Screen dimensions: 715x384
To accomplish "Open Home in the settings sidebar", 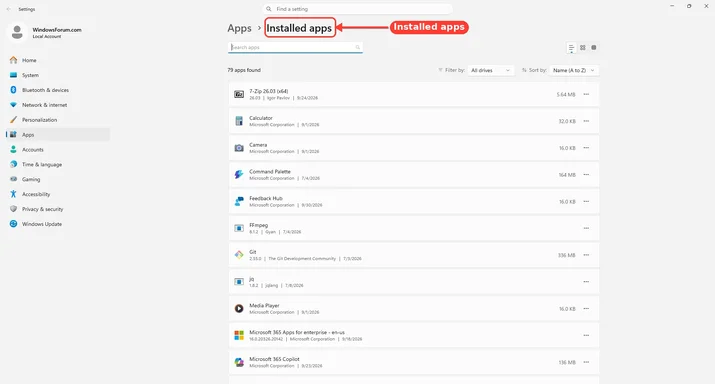I will (x=58, y=60).
